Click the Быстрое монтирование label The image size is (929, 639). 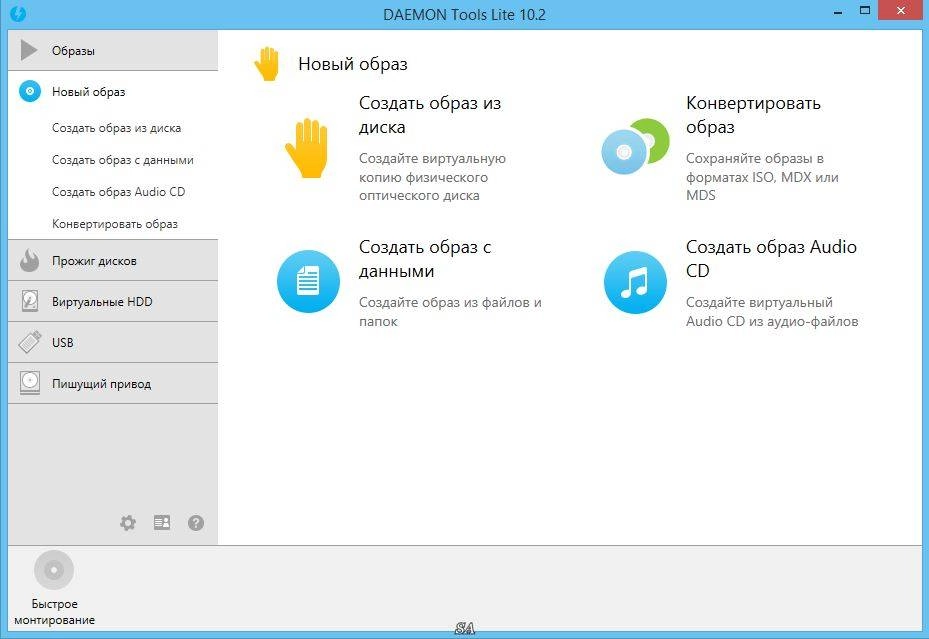click(54, 612)
